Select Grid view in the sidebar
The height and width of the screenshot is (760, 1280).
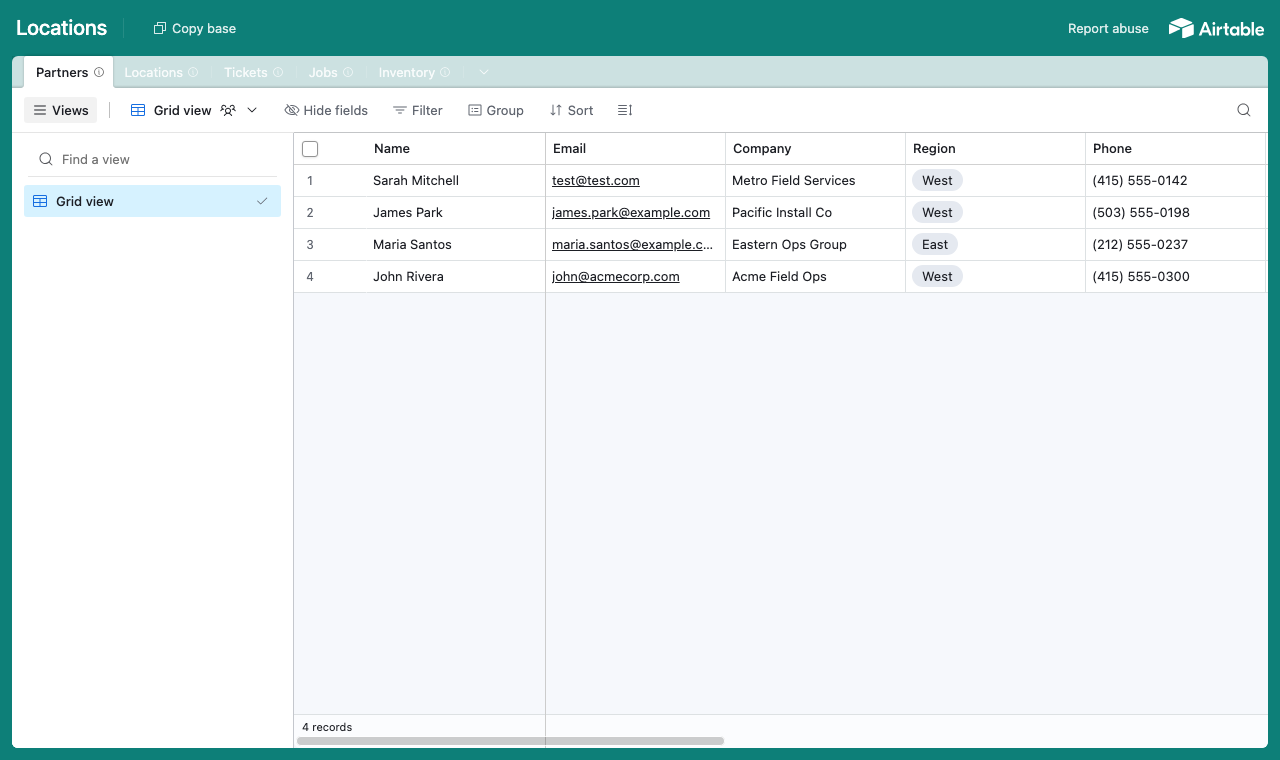click(152, 201)
